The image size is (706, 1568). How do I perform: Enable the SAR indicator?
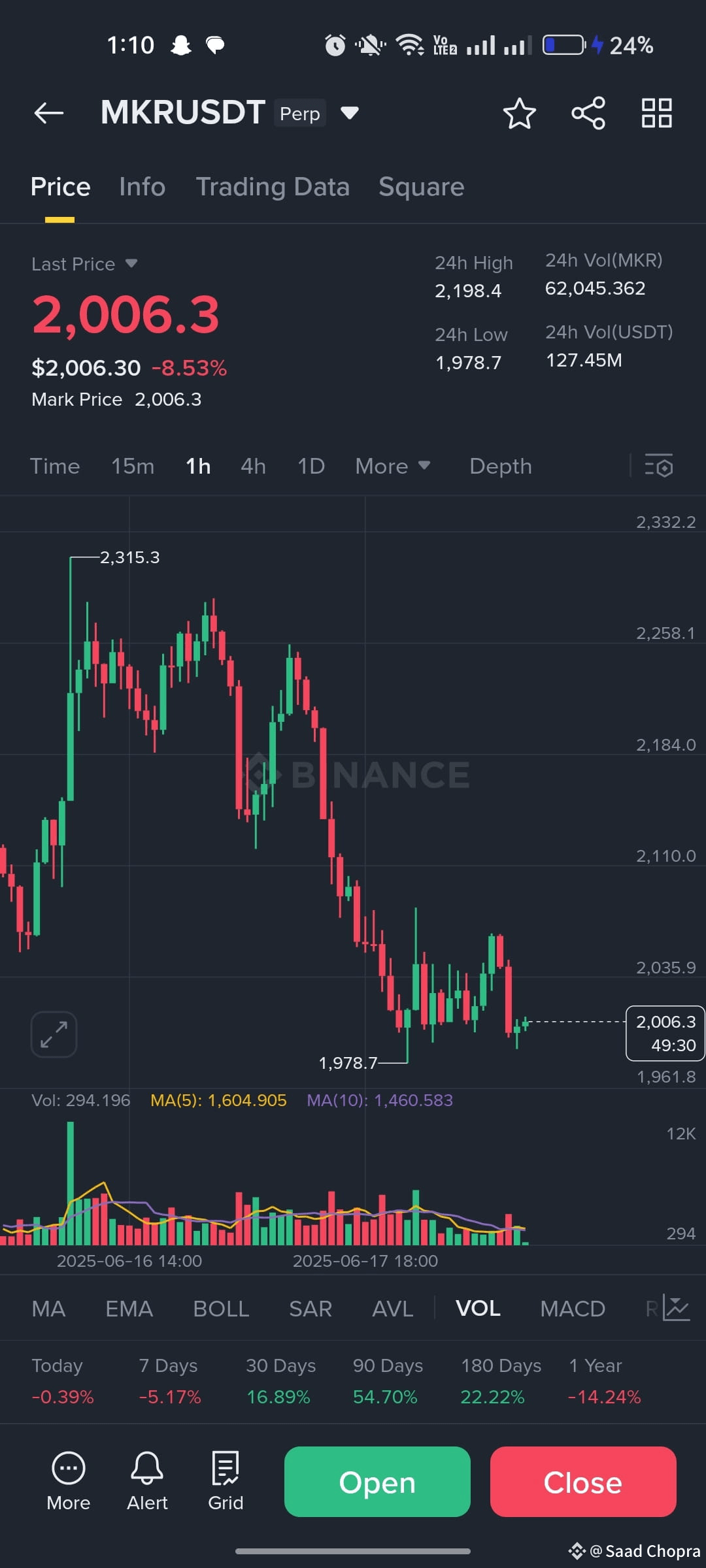311,1309
